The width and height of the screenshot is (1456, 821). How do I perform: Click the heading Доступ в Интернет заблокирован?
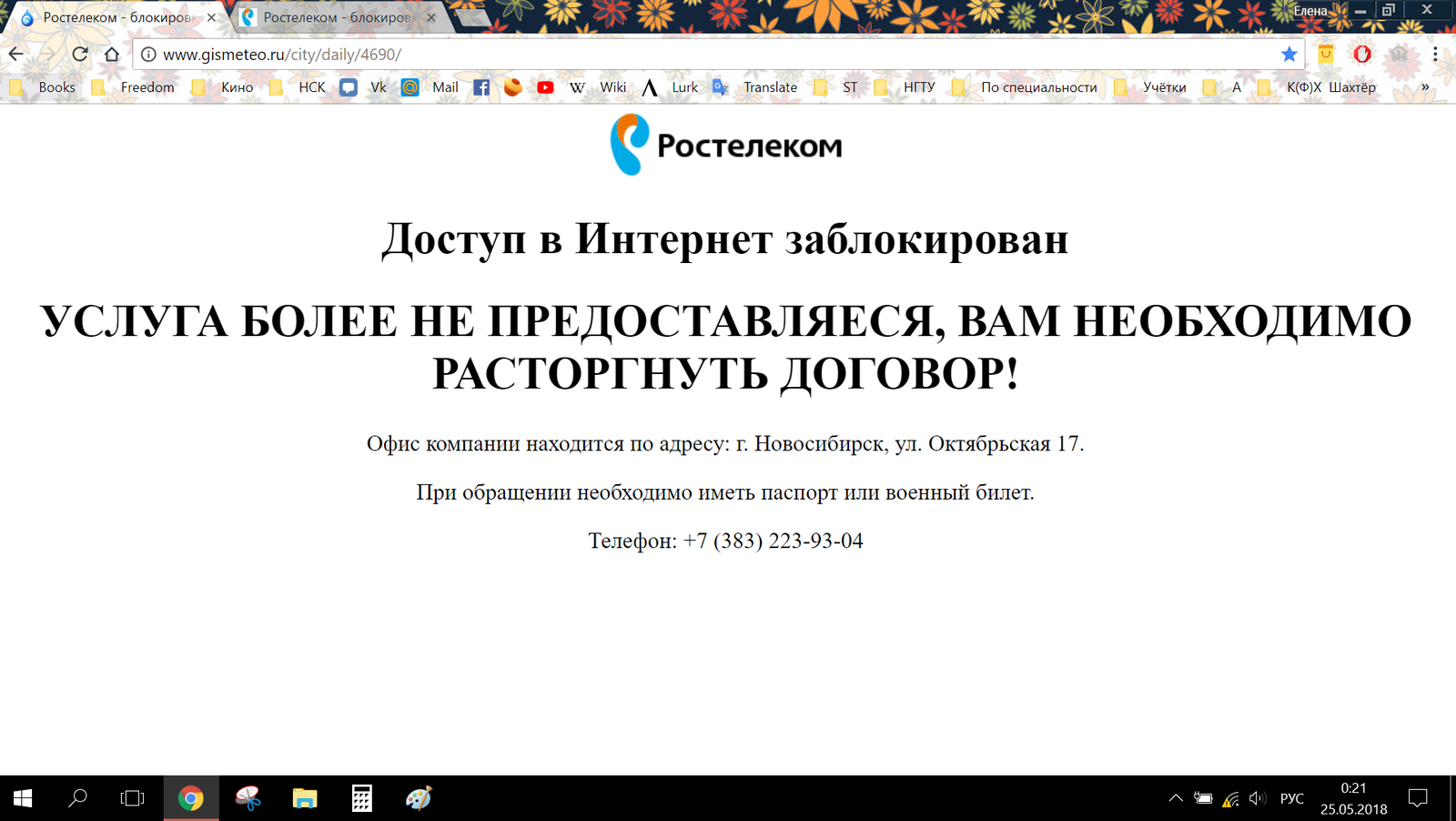[x=725, y=238]
